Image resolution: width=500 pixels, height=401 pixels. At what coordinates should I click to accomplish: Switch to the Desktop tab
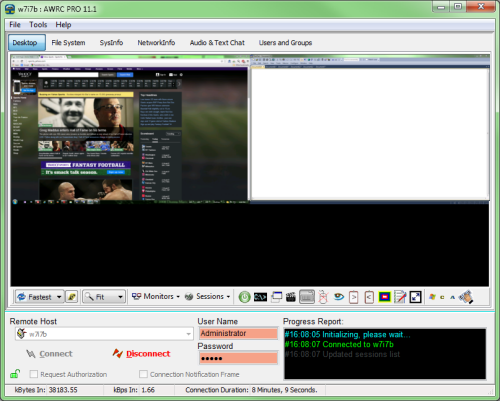(27, 43)
